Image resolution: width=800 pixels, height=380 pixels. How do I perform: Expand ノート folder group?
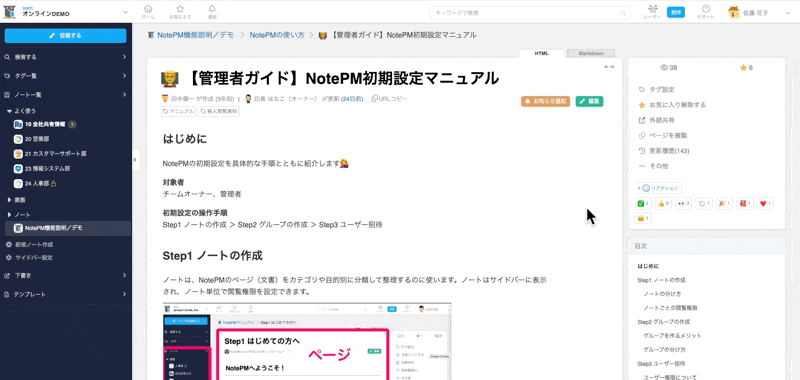19,214
